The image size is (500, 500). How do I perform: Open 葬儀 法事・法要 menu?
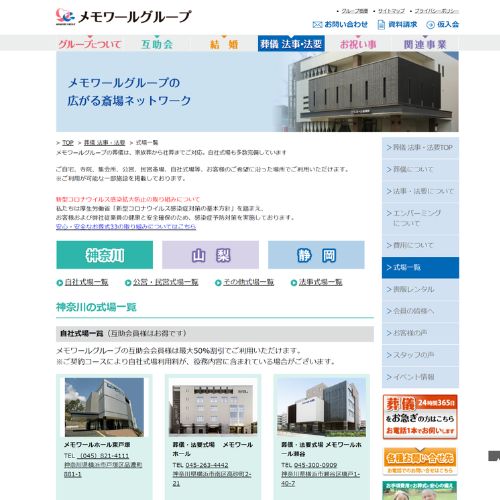pos(291,44)
